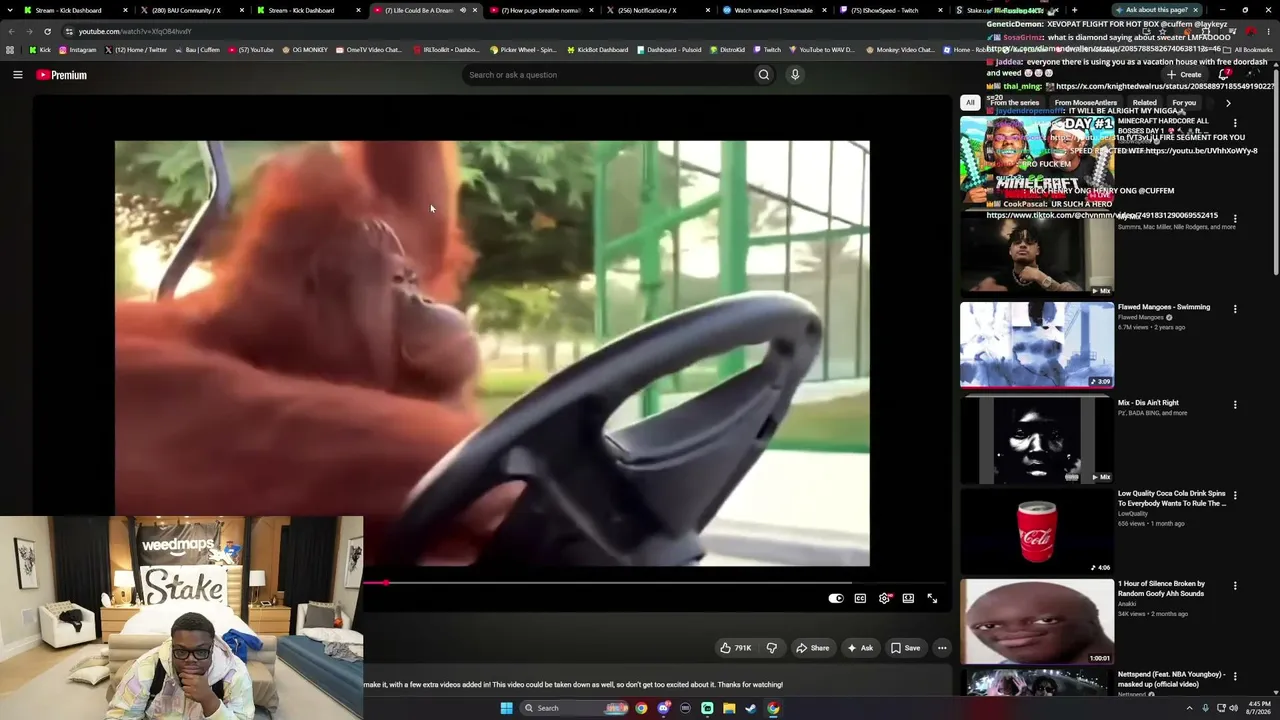This screenshot has width=1280, height=720.
Task: Toggle the autoplay switch in the player
Action: point(836,598)
